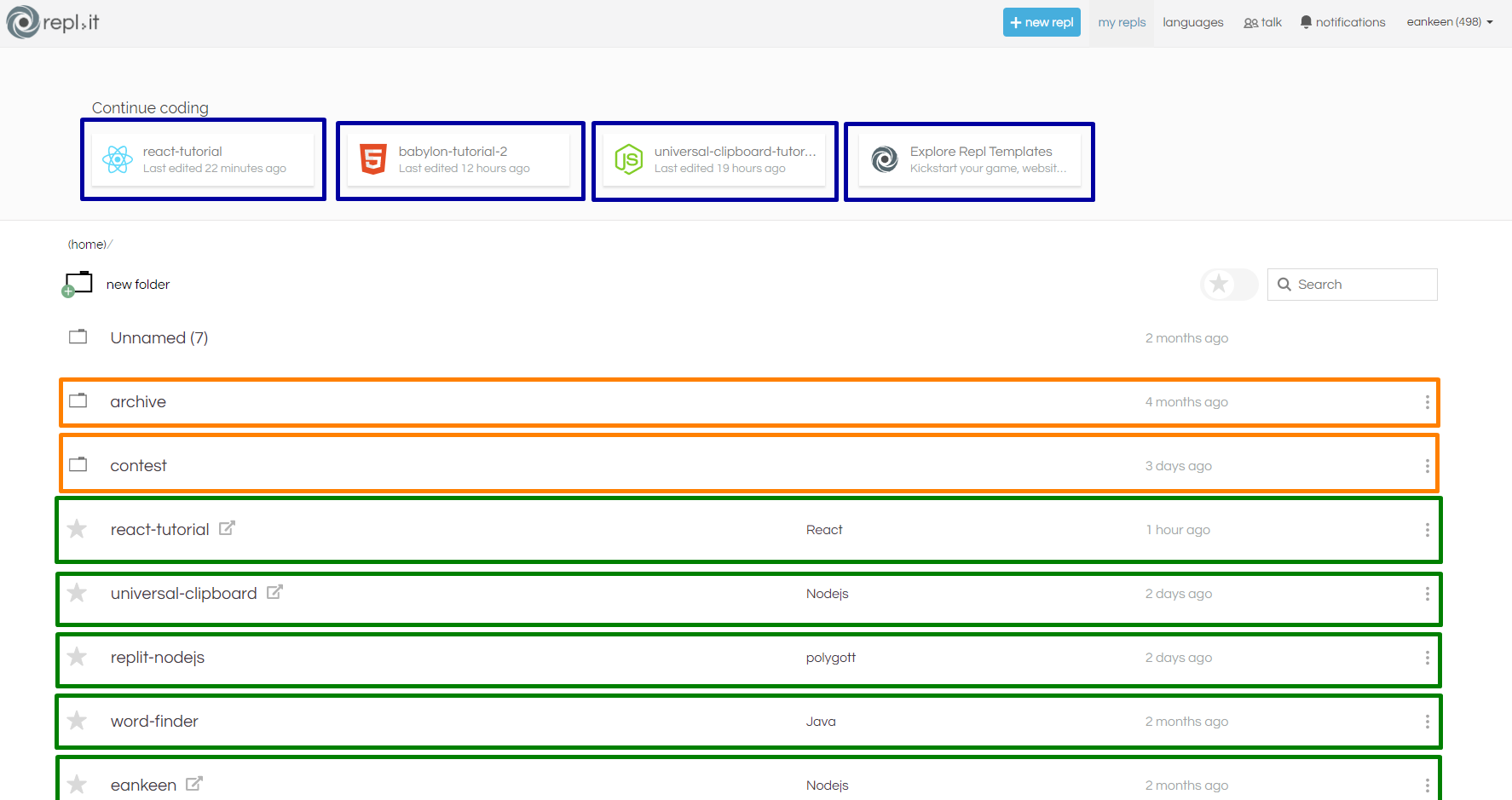Open options menu for replit-nodejs row

pos(1427,658)
